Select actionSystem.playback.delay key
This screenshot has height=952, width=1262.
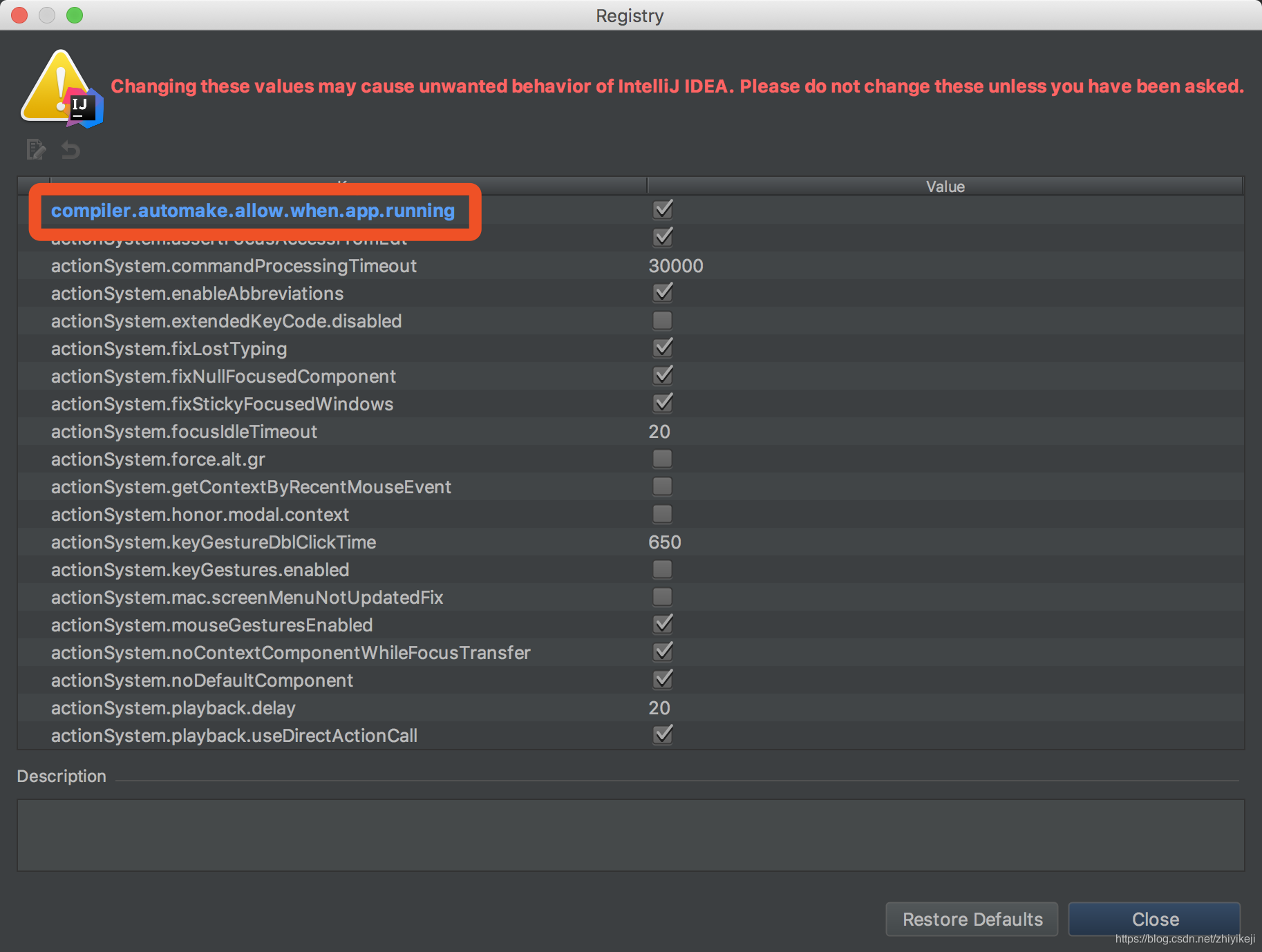173,708
